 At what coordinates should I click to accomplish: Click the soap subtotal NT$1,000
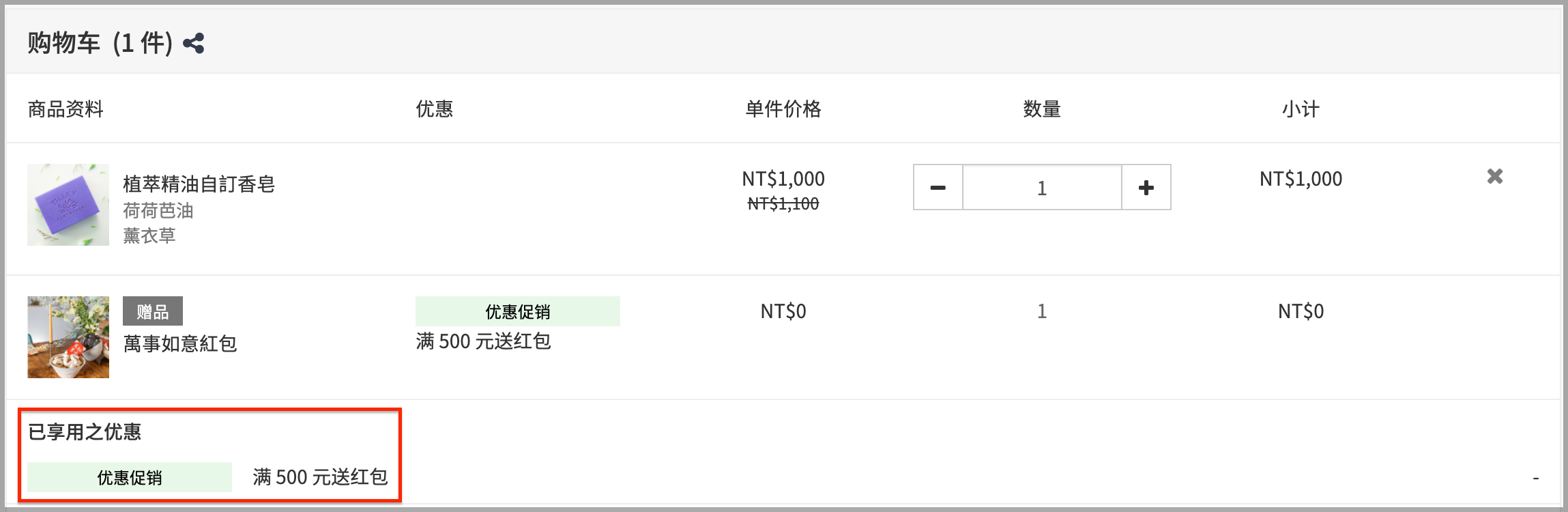click(1301, 179)
